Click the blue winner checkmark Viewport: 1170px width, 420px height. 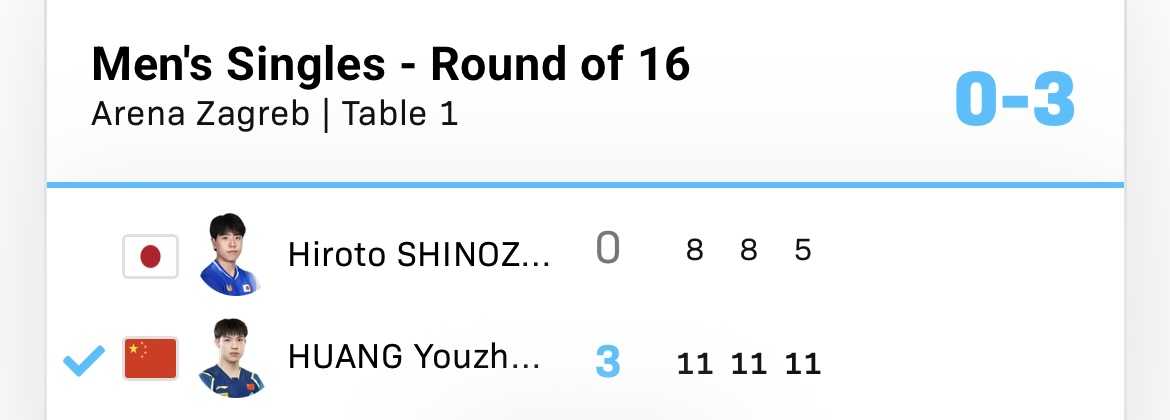(84, 360)
